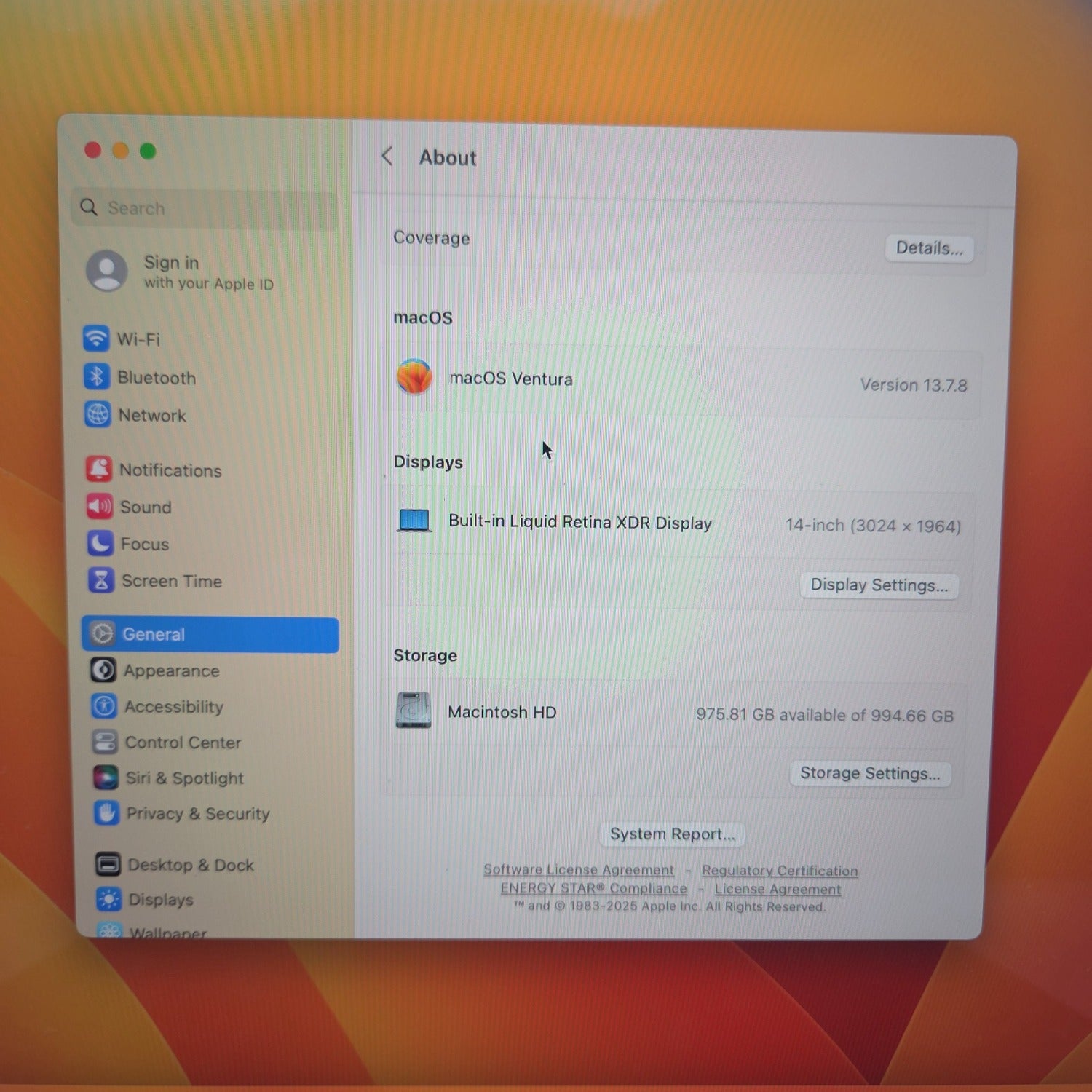Select Screen Time label in sidebar
This screenshot has height=1092, width=1092.
[x=172, y=581]
